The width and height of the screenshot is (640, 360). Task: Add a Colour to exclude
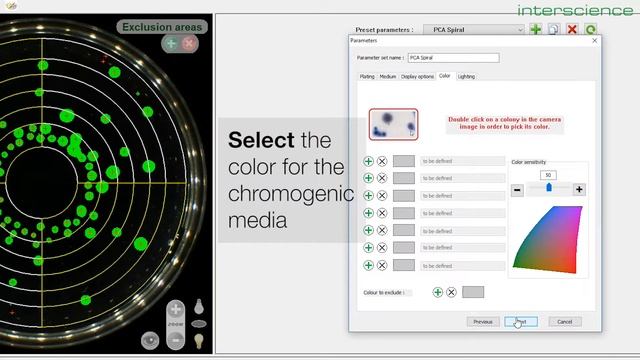coord(438,292)
